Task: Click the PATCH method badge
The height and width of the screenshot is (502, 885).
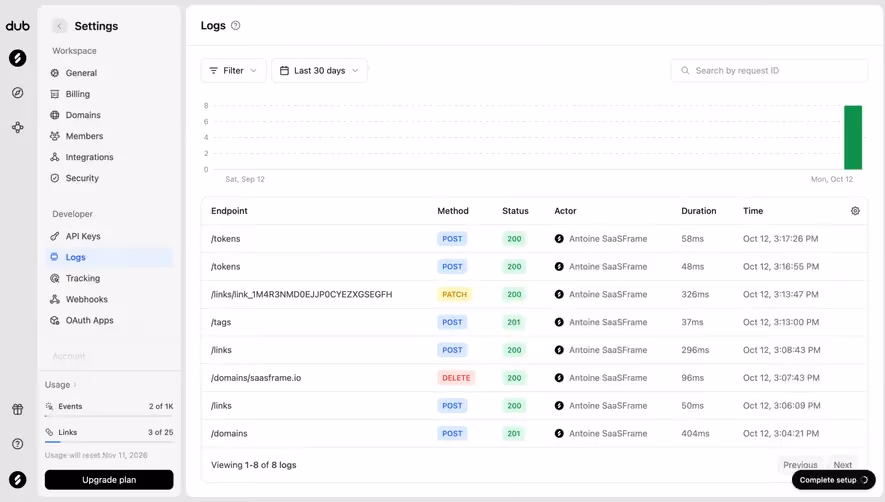Action: pyautogui.click(x=454, y=294)
